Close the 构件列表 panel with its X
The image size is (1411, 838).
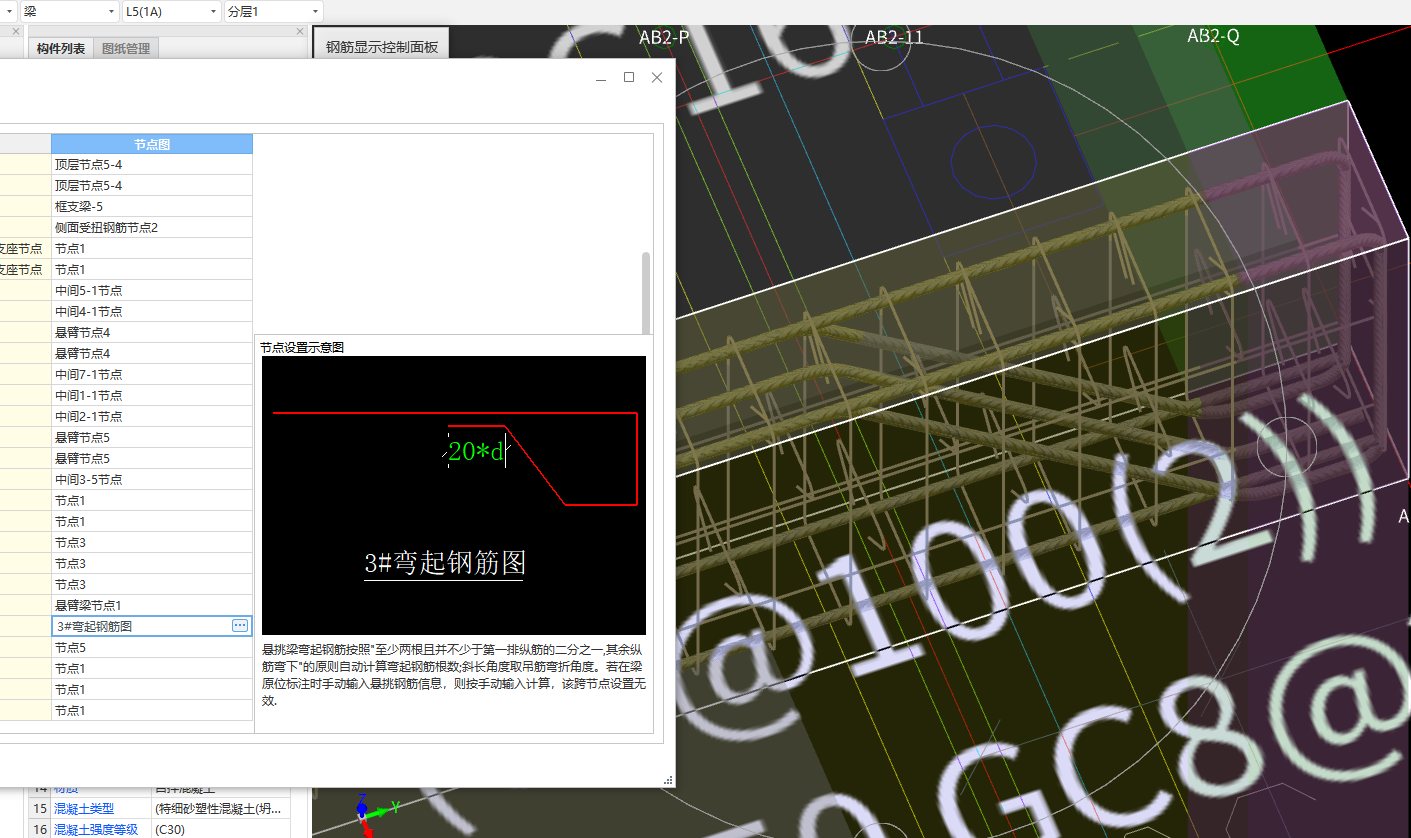click(x=300, y=32)
